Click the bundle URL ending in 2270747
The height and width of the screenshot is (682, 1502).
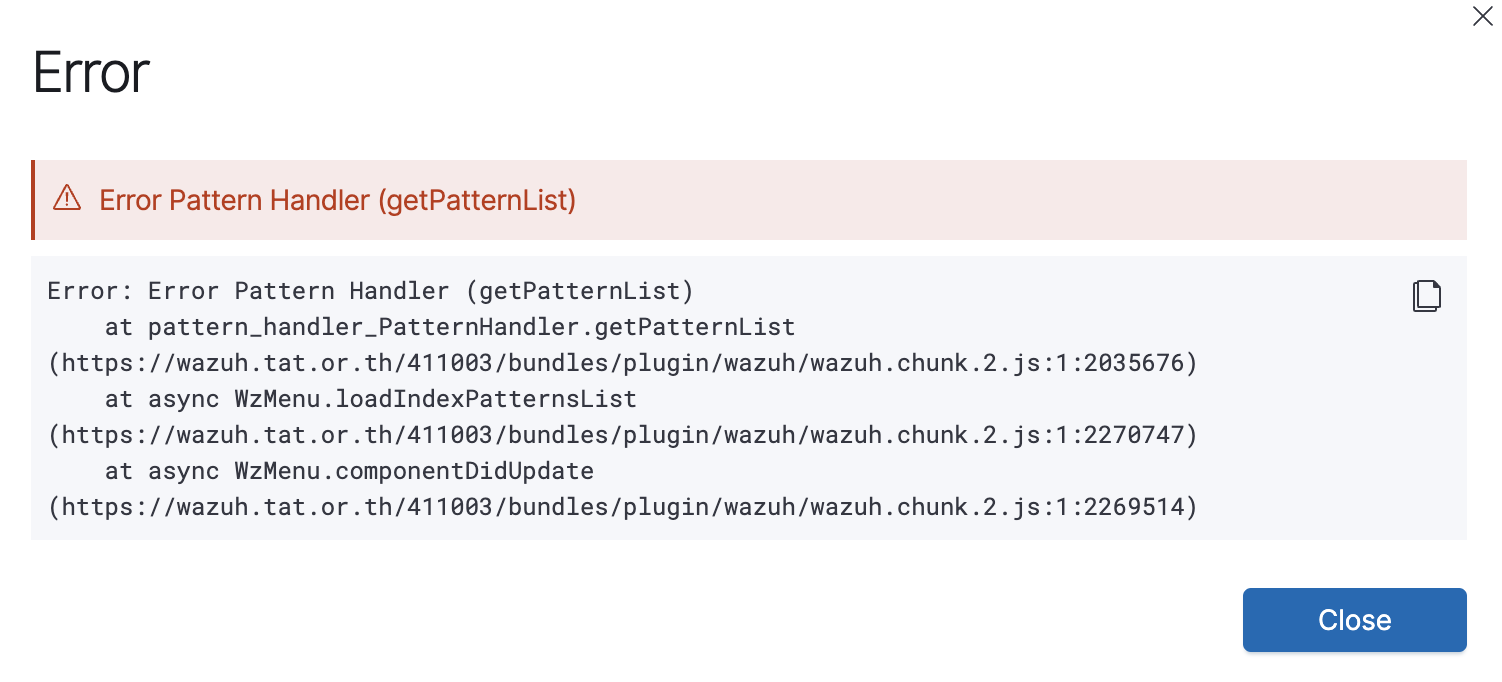tap(622, 435)
